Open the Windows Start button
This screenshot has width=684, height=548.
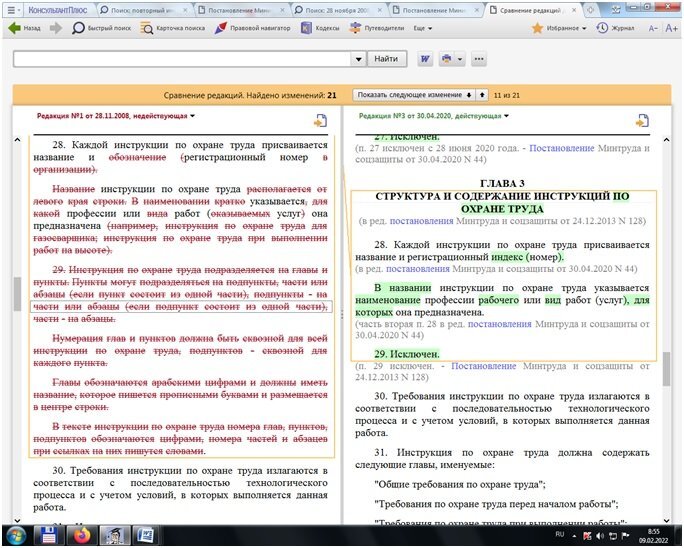point(15,536)
